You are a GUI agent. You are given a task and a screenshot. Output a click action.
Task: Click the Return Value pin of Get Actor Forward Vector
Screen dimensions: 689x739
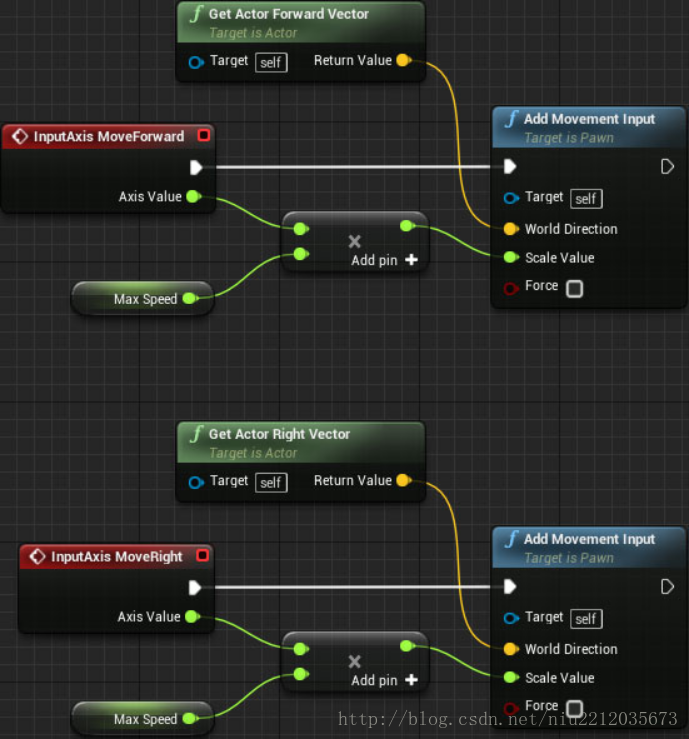(x=404, y=60)
